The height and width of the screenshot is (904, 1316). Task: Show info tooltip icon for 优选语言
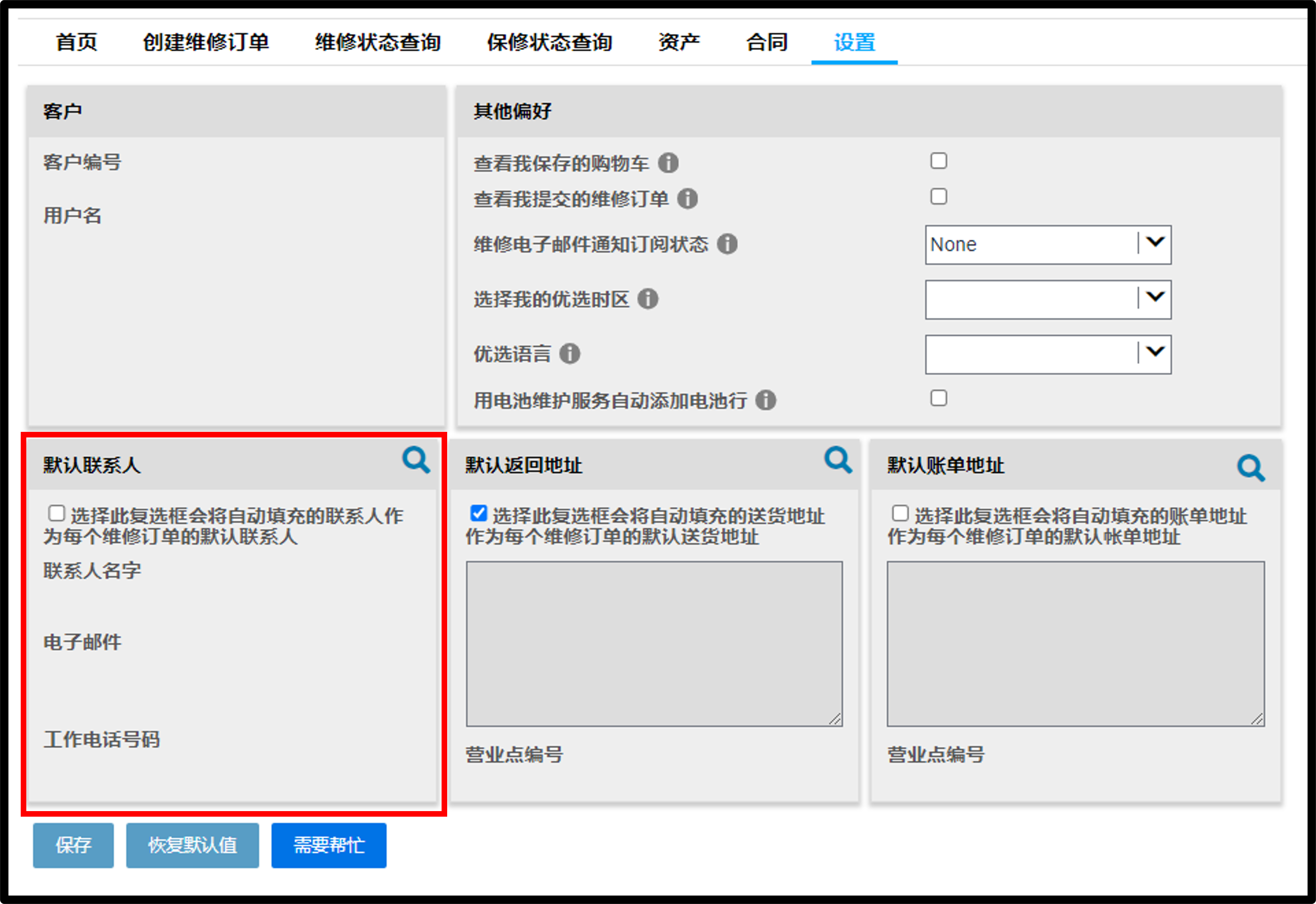(x=570, y=354)
